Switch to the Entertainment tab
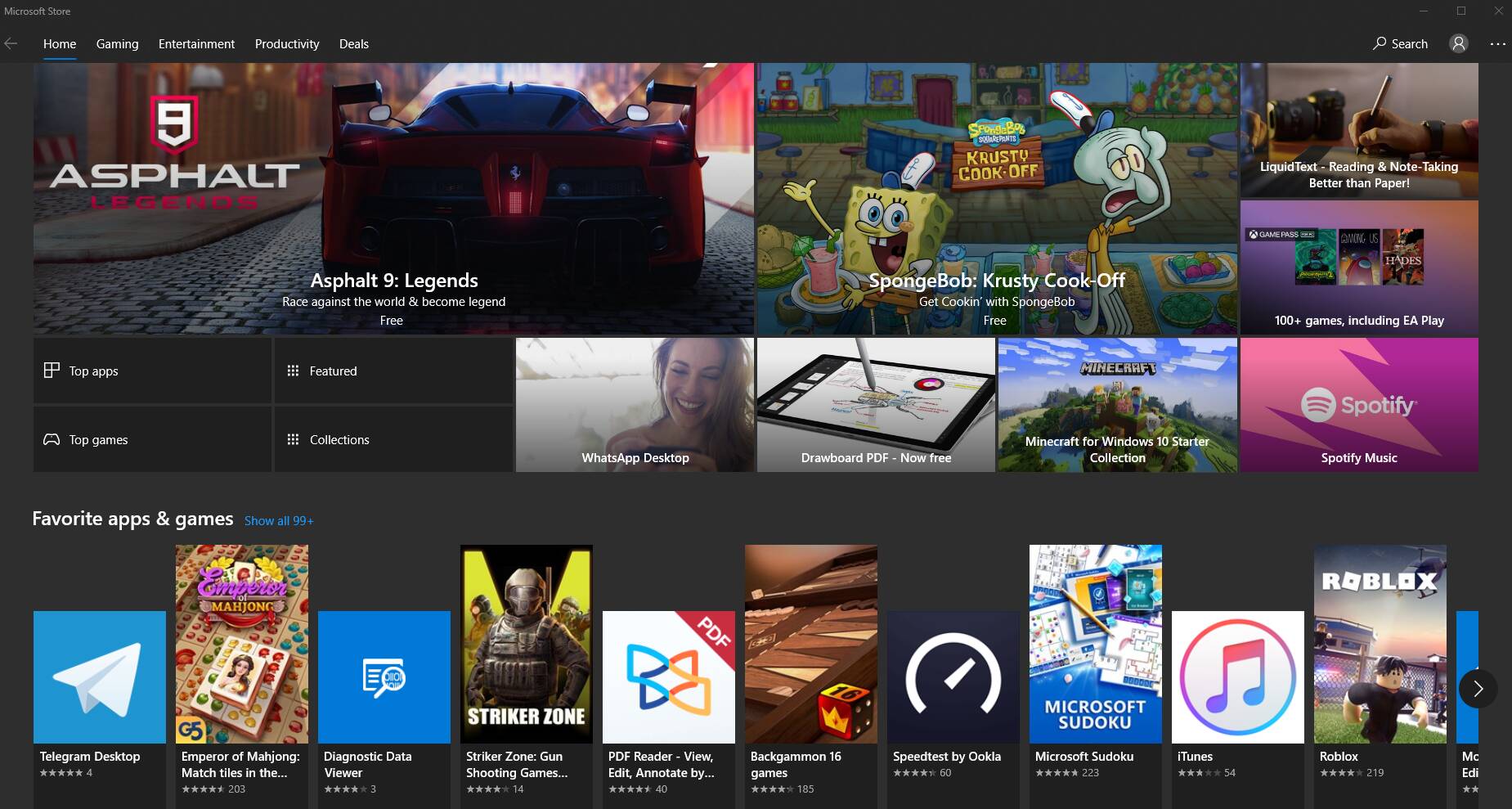This screenshot has width=1512, height=809. tap(196, 44)
